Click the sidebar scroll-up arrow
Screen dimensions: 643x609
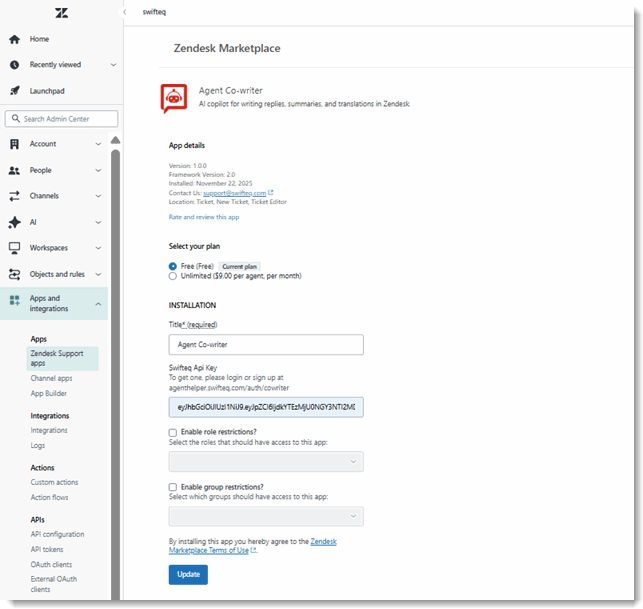[116, 140]
